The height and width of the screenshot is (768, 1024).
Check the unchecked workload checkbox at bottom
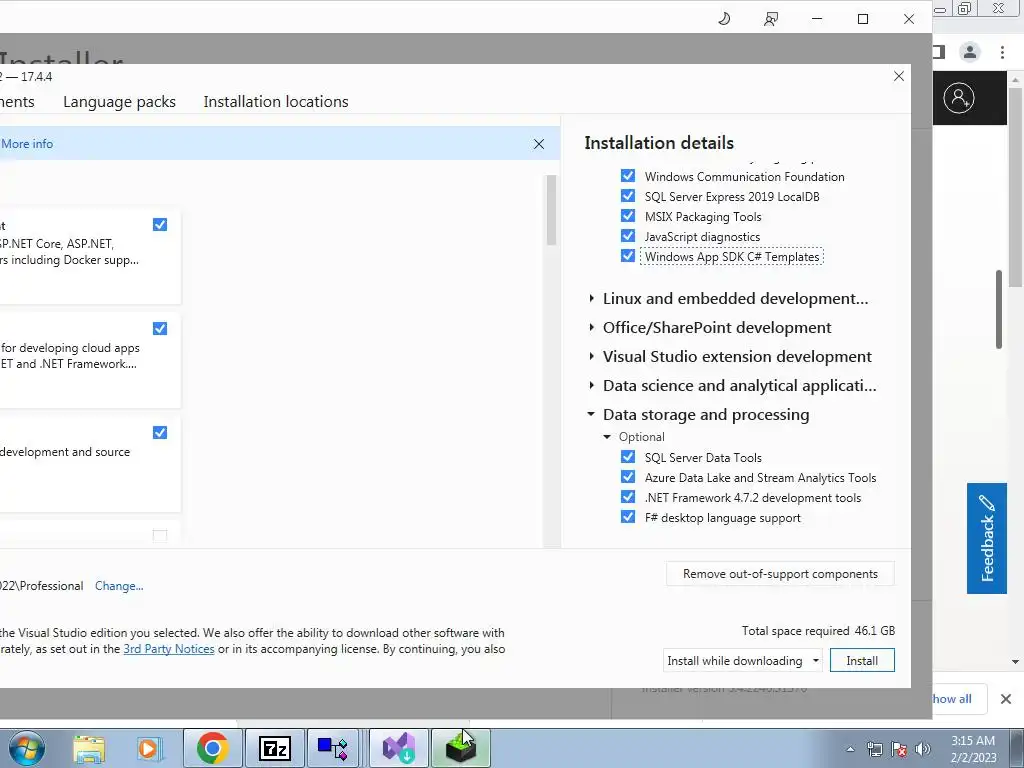[x=160, y=536]
